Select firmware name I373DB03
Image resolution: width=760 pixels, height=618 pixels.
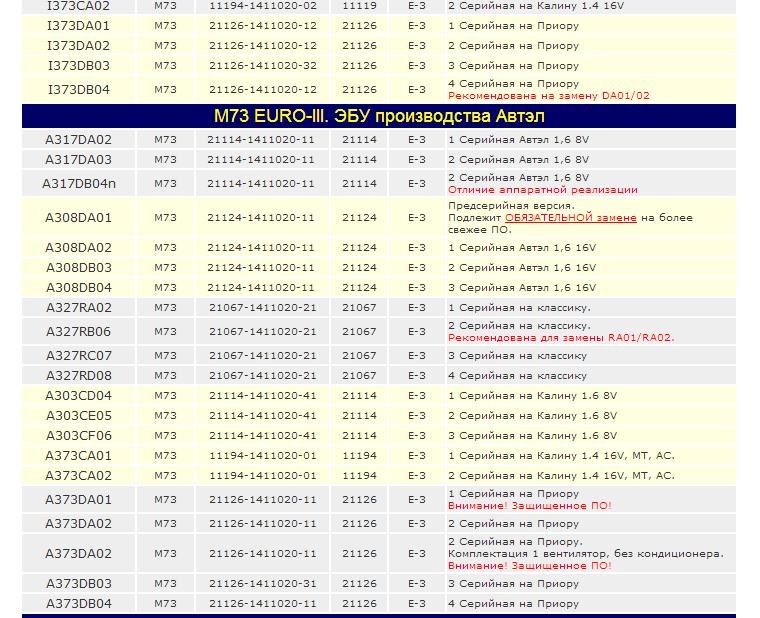pos(79,65)
